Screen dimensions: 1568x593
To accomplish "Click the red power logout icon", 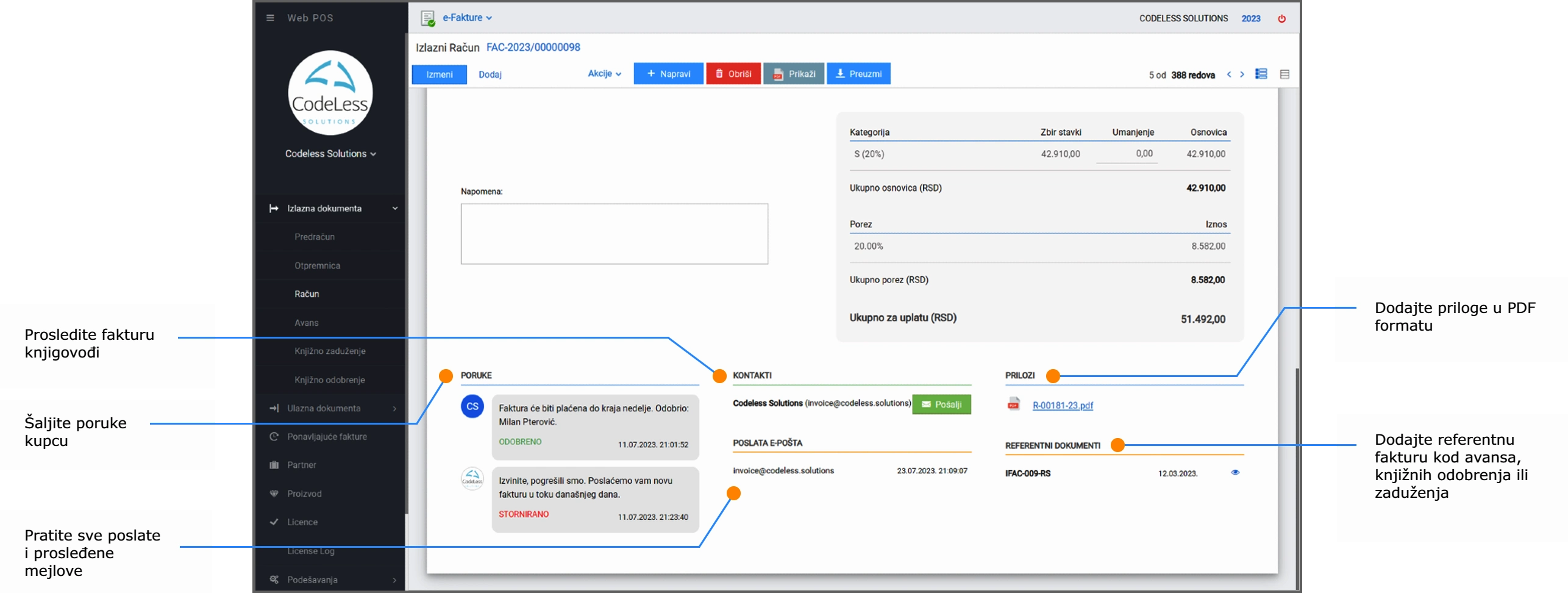I will click(1281, 18).
